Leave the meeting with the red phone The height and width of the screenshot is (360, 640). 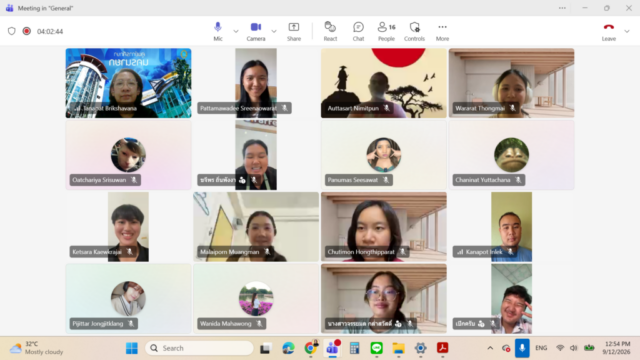609,31
